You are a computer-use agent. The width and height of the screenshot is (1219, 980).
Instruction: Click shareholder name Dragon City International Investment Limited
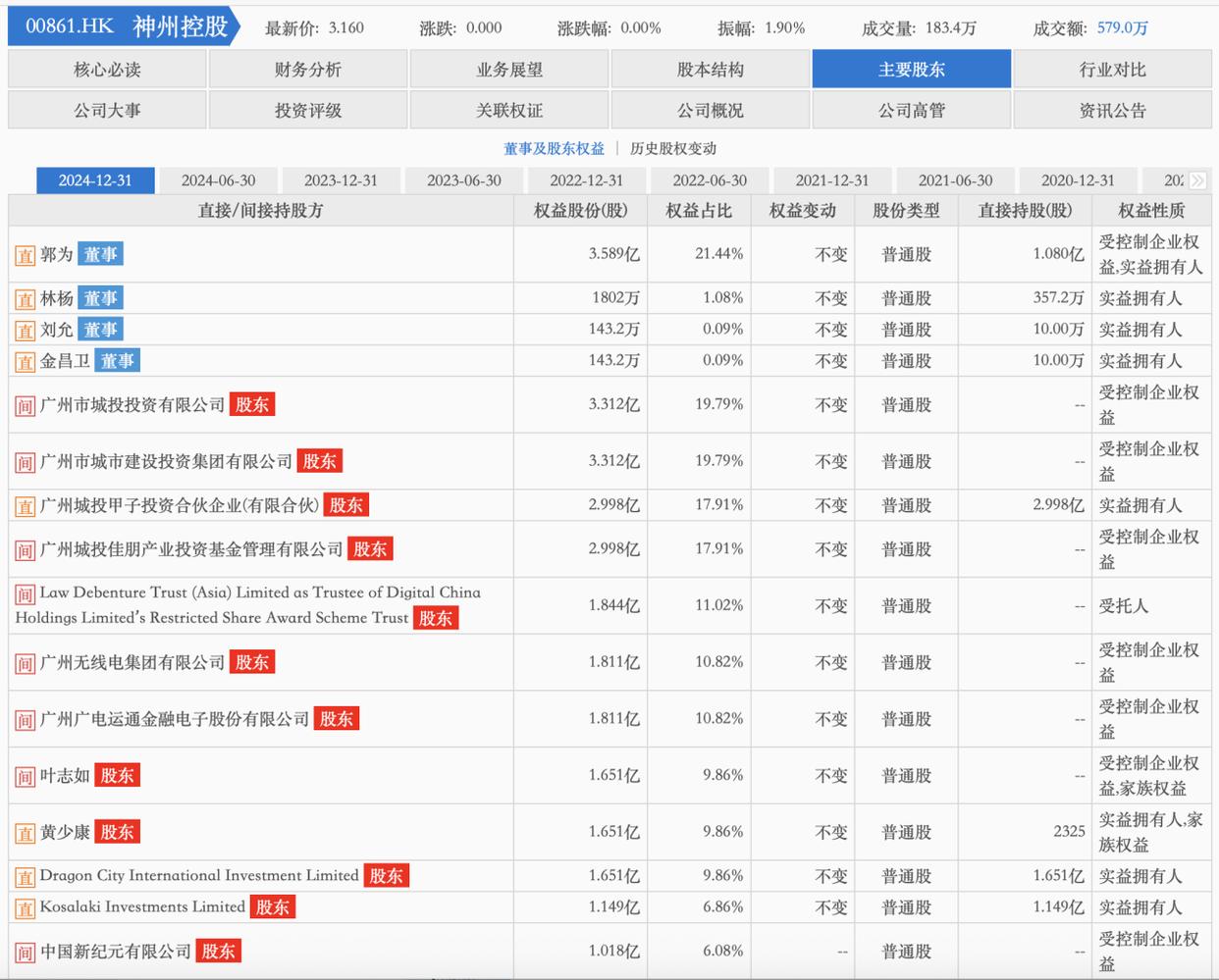[x=199, y=876]
